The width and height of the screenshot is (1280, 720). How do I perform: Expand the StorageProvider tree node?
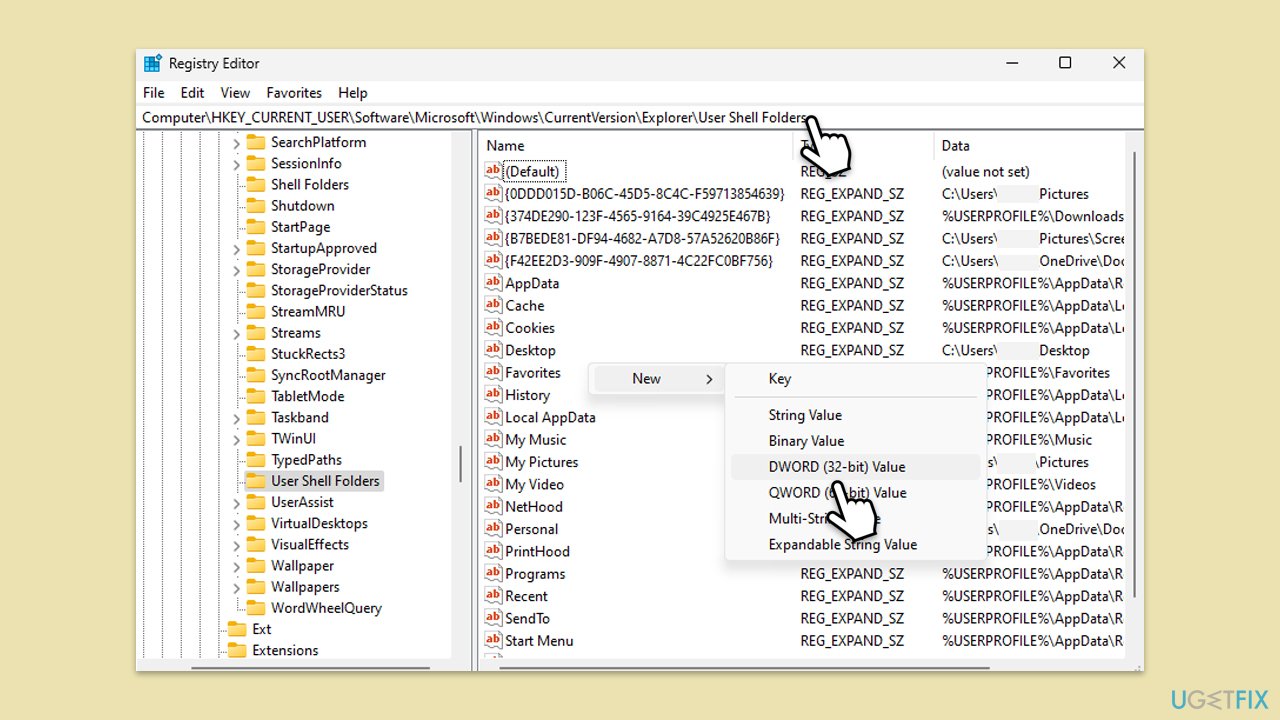(x=237, y=269)
